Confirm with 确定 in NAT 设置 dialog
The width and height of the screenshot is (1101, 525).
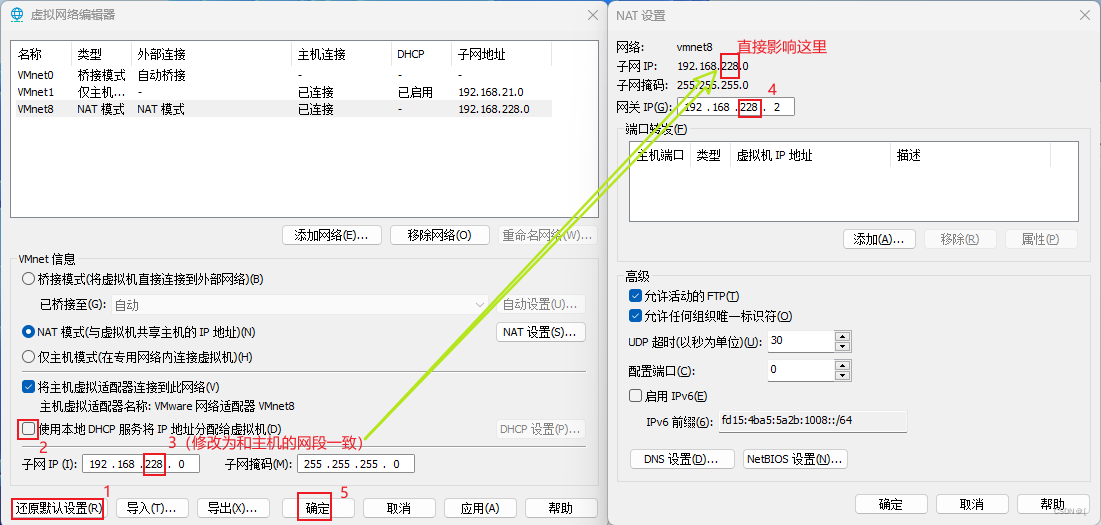[x=891, y=504]
